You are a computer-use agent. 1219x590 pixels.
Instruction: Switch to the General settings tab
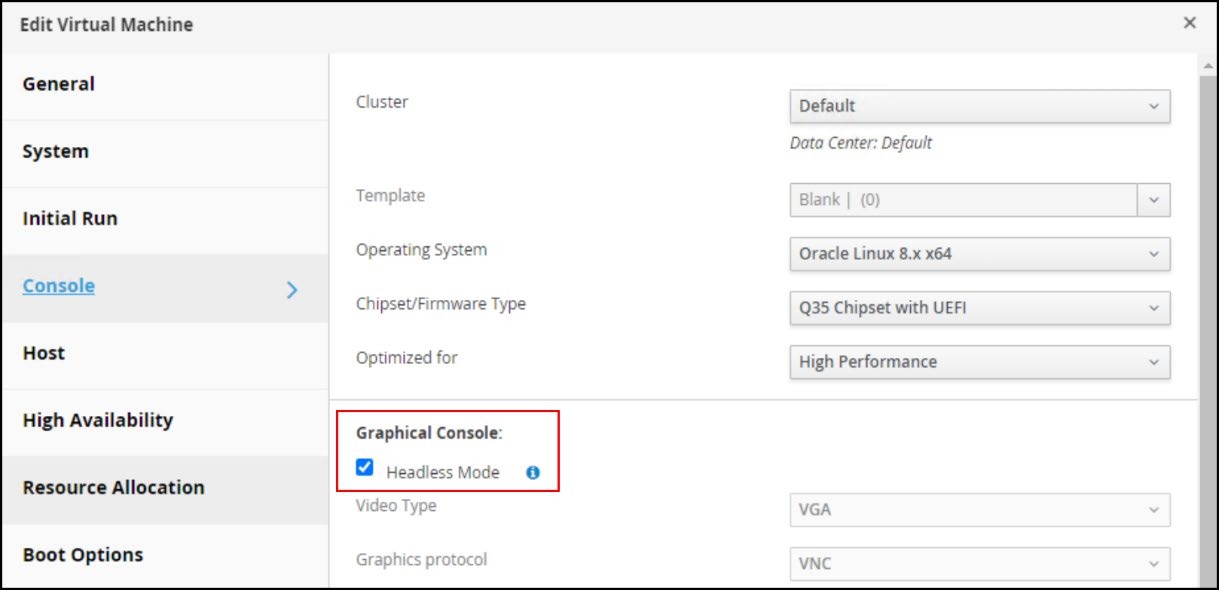pyautogui.click(x=57, y=84)
